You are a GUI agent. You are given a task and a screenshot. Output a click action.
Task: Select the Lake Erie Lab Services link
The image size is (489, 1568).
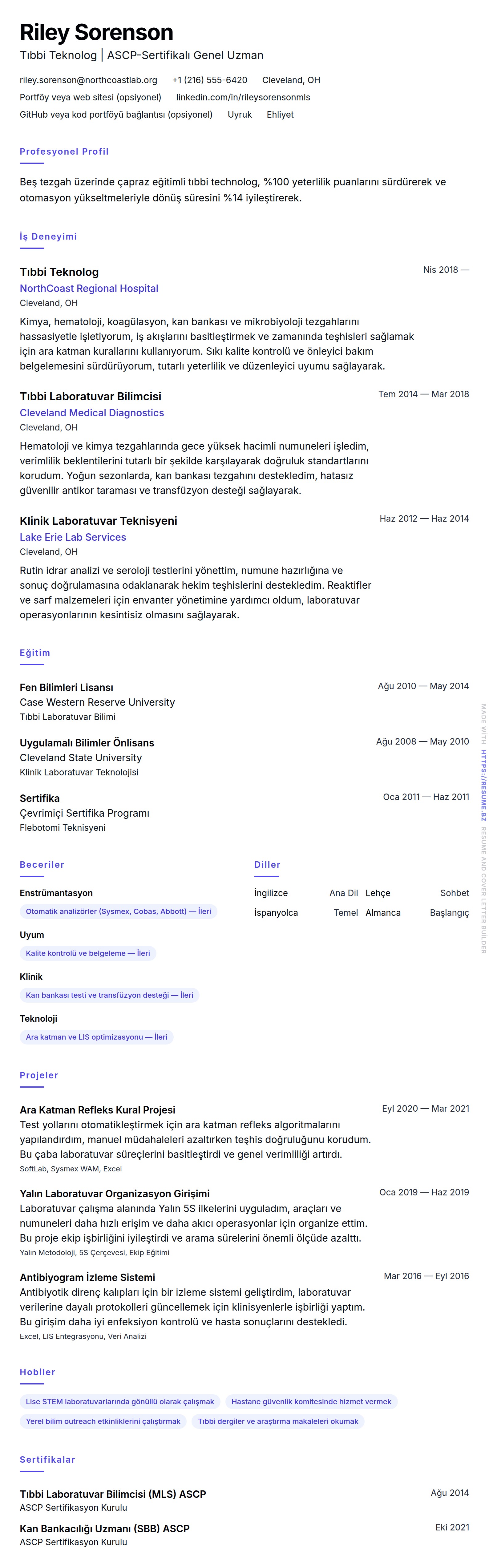tap(73, 537)
